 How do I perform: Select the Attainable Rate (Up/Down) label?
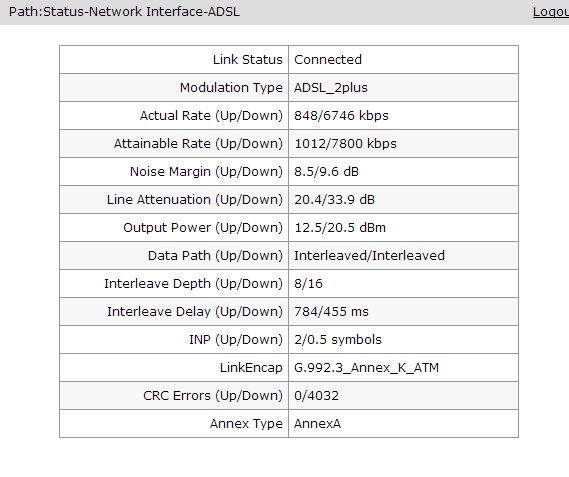[x=198, y=143]
